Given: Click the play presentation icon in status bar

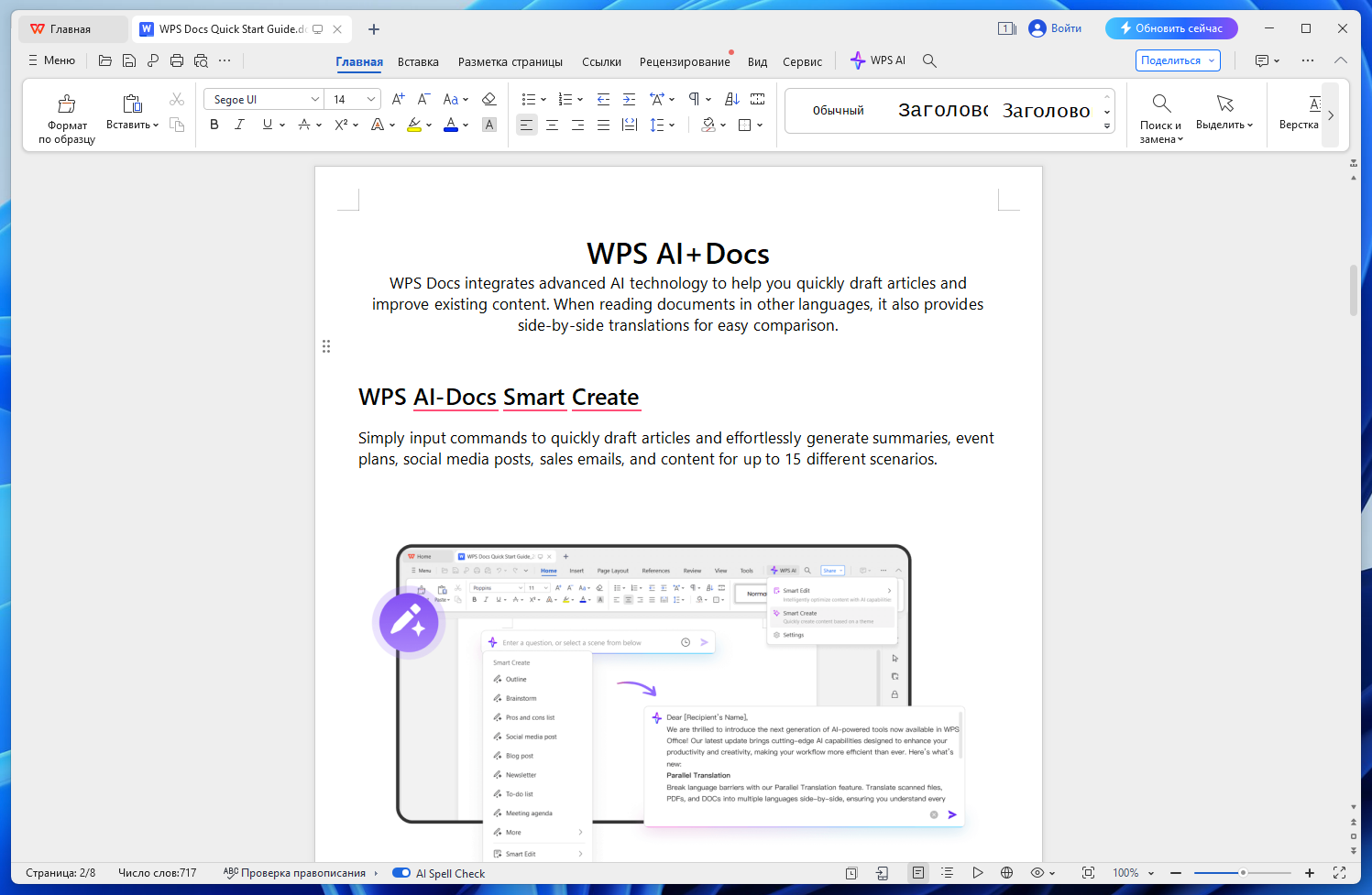Looking at the screenshot, I should 978,873.
